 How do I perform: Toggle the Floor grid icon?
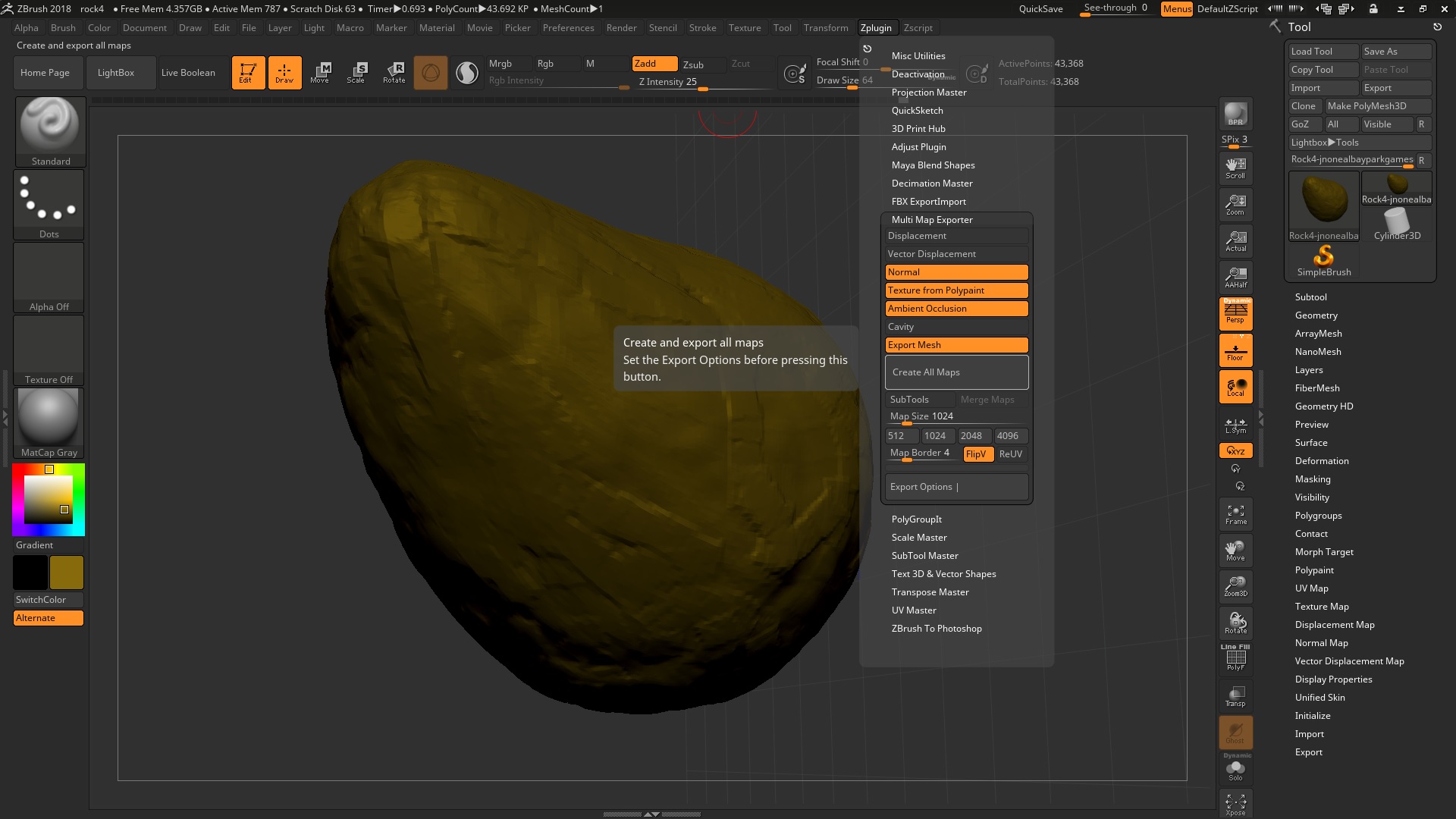[x=1235, y=350]
